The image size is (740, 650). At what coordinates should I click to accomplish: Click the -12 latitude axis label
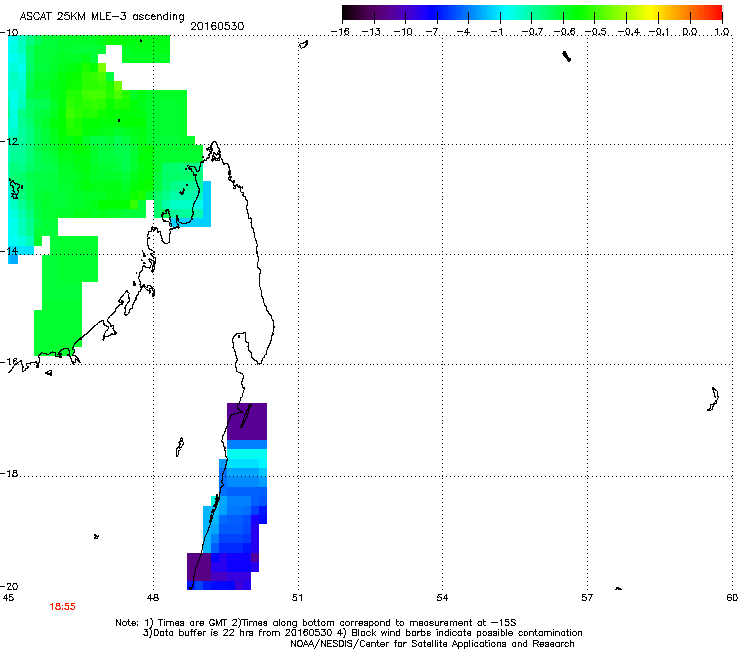tap(9, 142)
